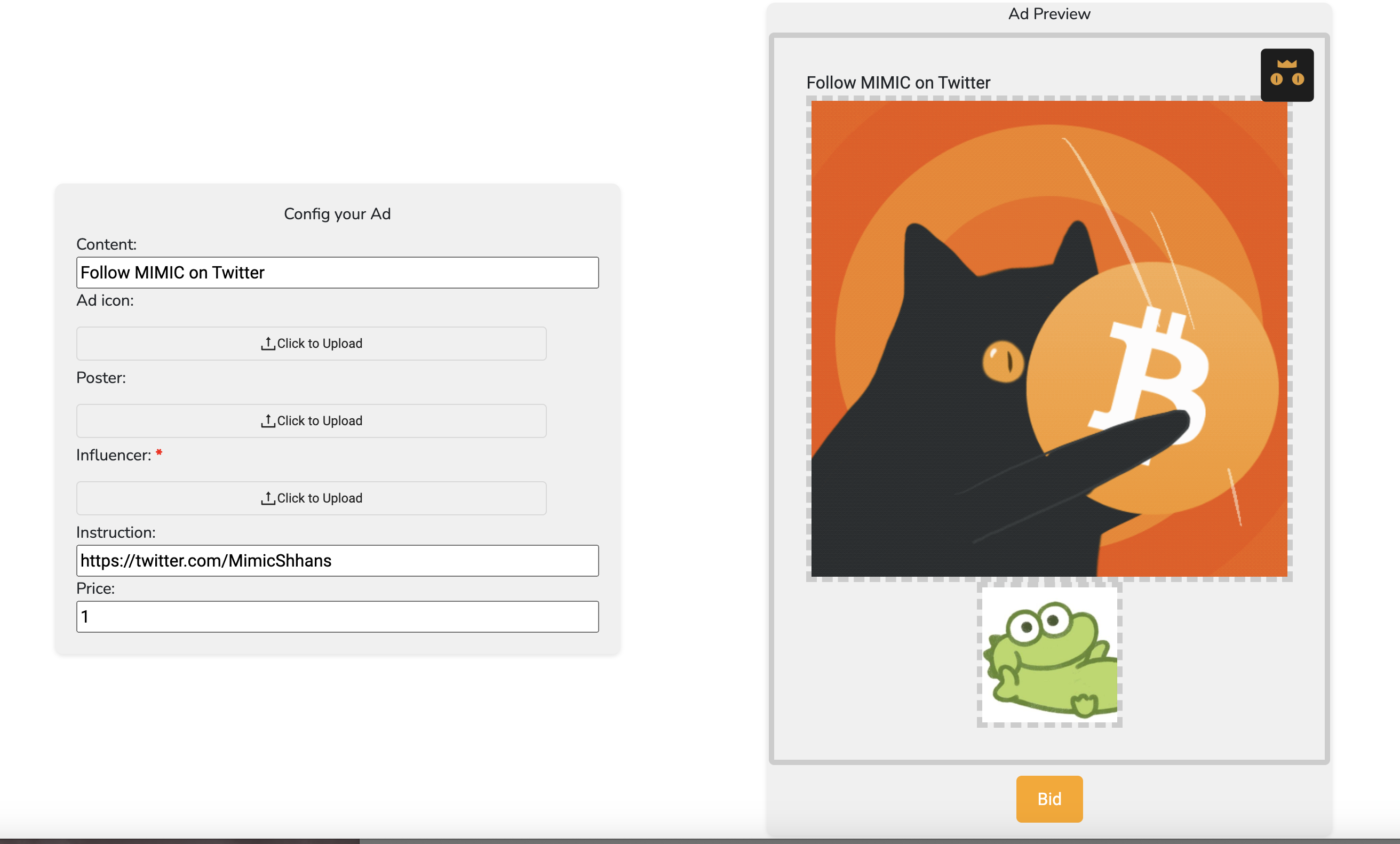1400x844 pixels.
Task: Click the Ad icon upload arrow icon
Action: tap(268, 344)
